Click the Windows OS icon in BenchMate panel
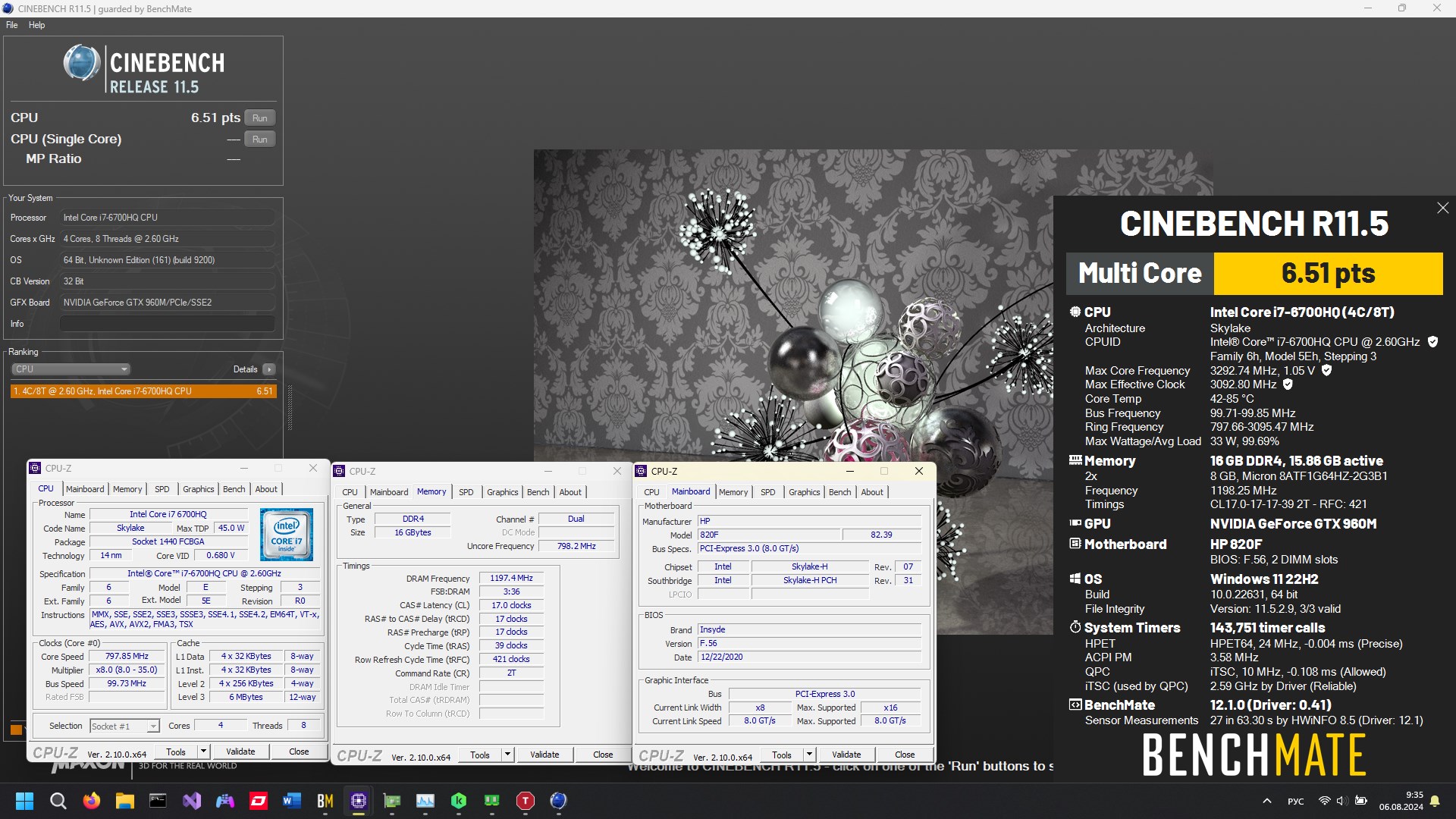This screenshot has height=819, width=1456. coord(1075,579)
